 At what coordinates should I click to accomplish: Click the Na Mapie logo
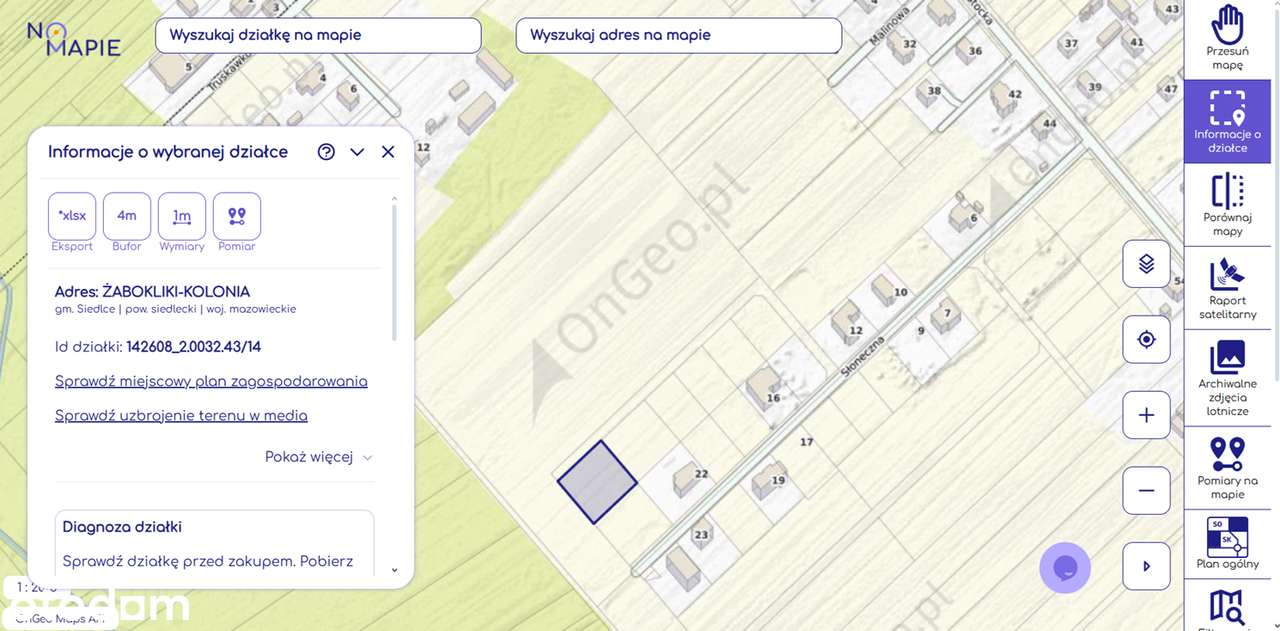pos(73,39)
